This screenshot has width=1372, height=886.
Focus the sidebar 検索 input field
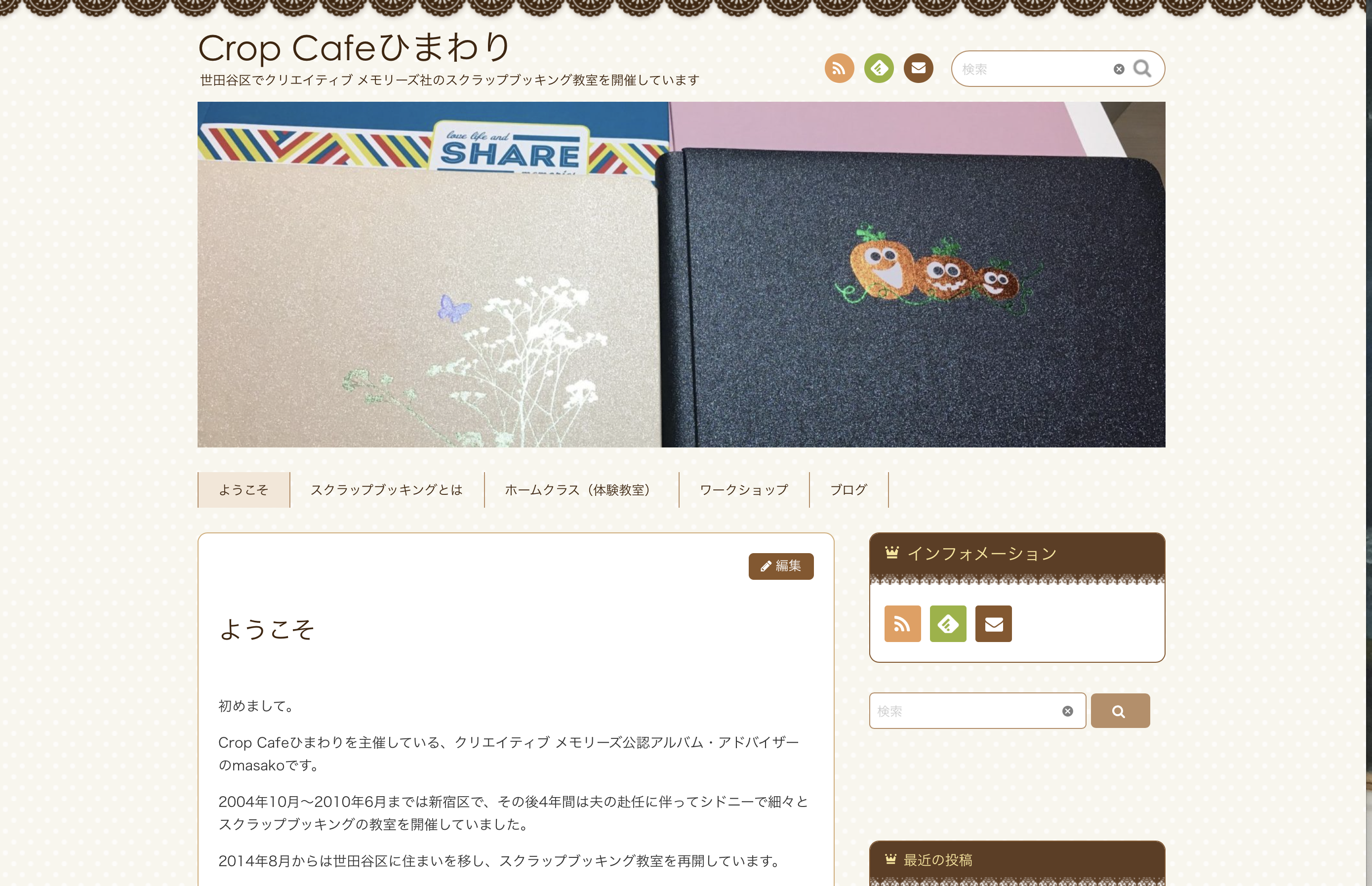coord(967,711)
